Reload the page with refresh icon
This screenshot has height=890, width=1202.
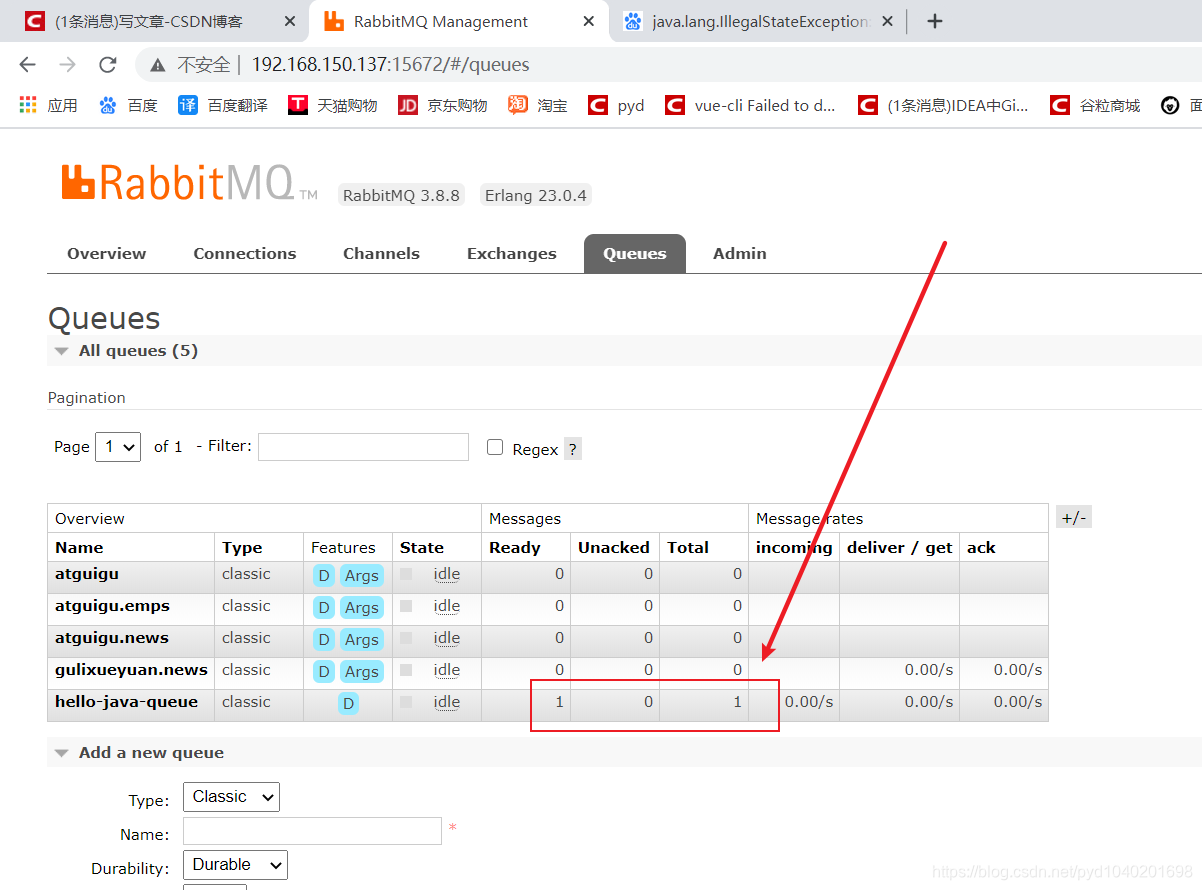coord(108,65)
